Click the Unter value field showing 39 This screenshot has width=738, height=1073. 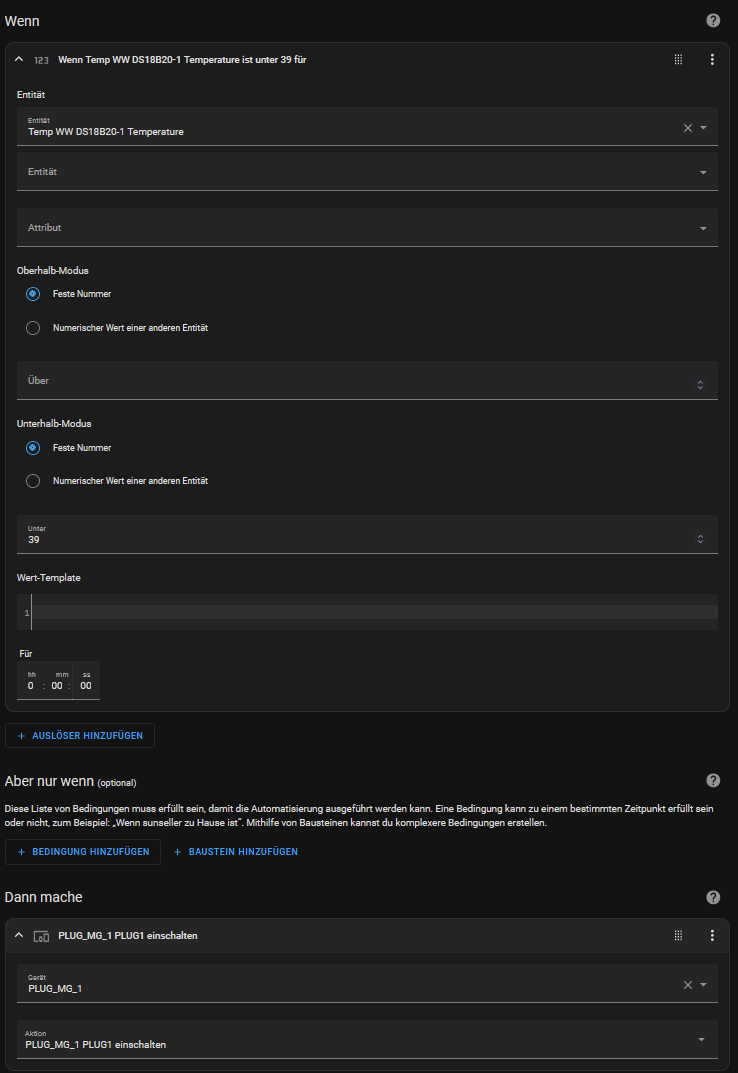(350, 539)
